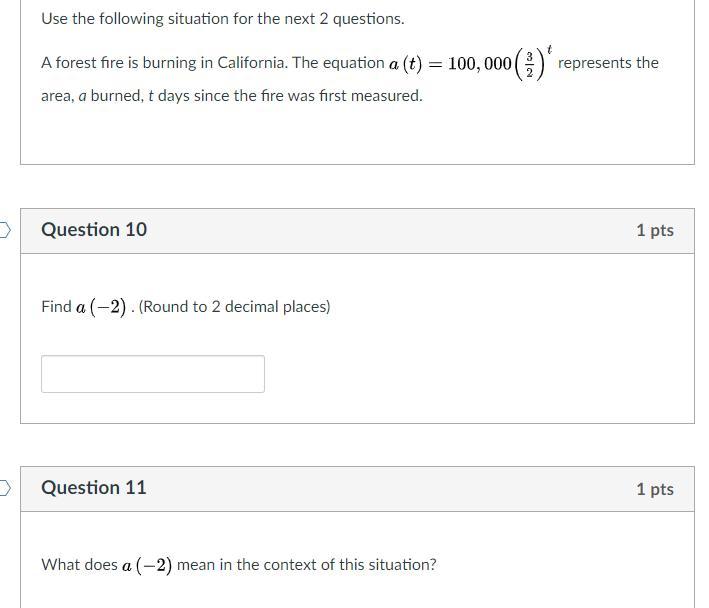
Task: Click the Question 10 answer input box
Action: click(x=153, y=374)
